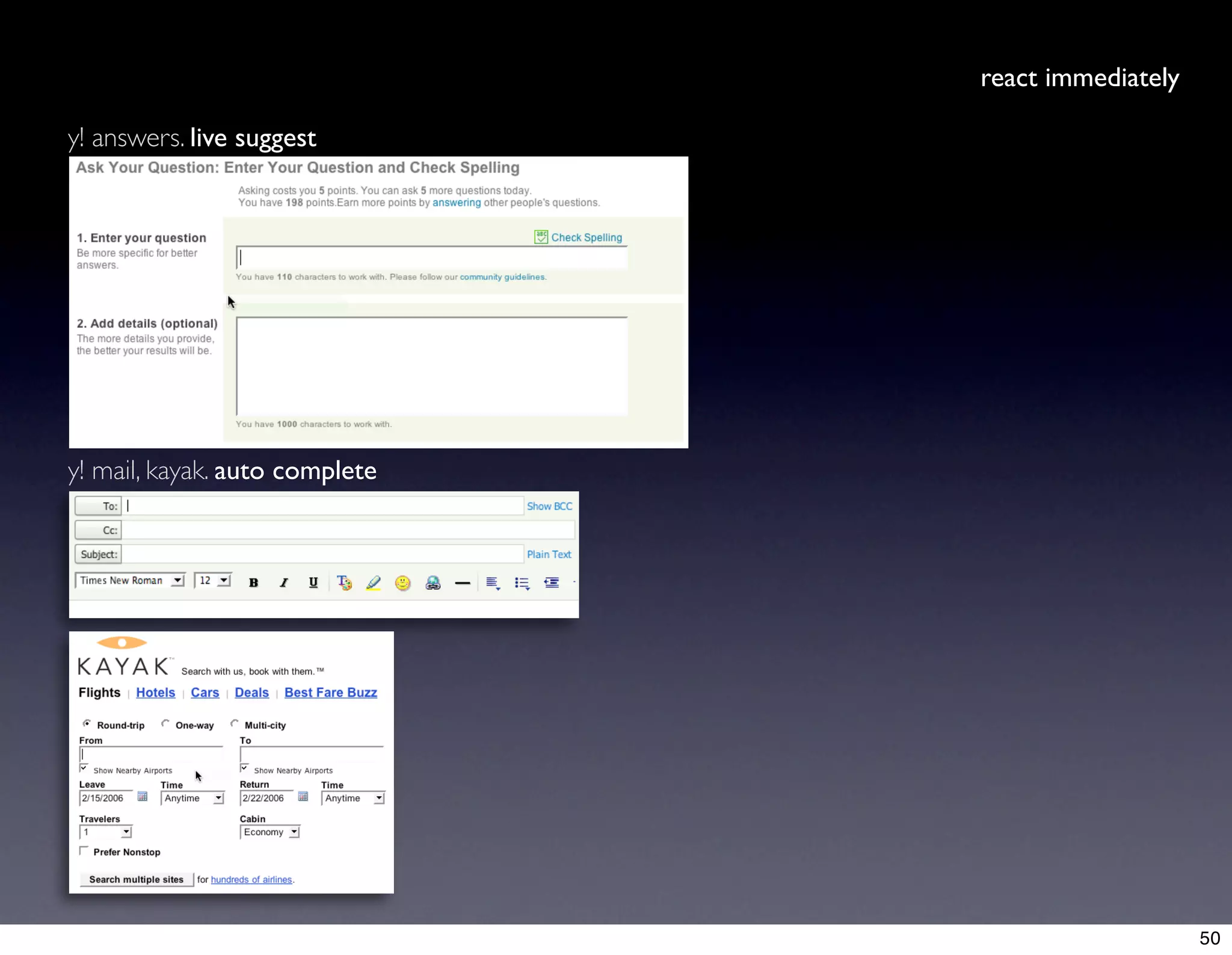Click the Subject: label button
1232x955 pixels.
point(98,554)
